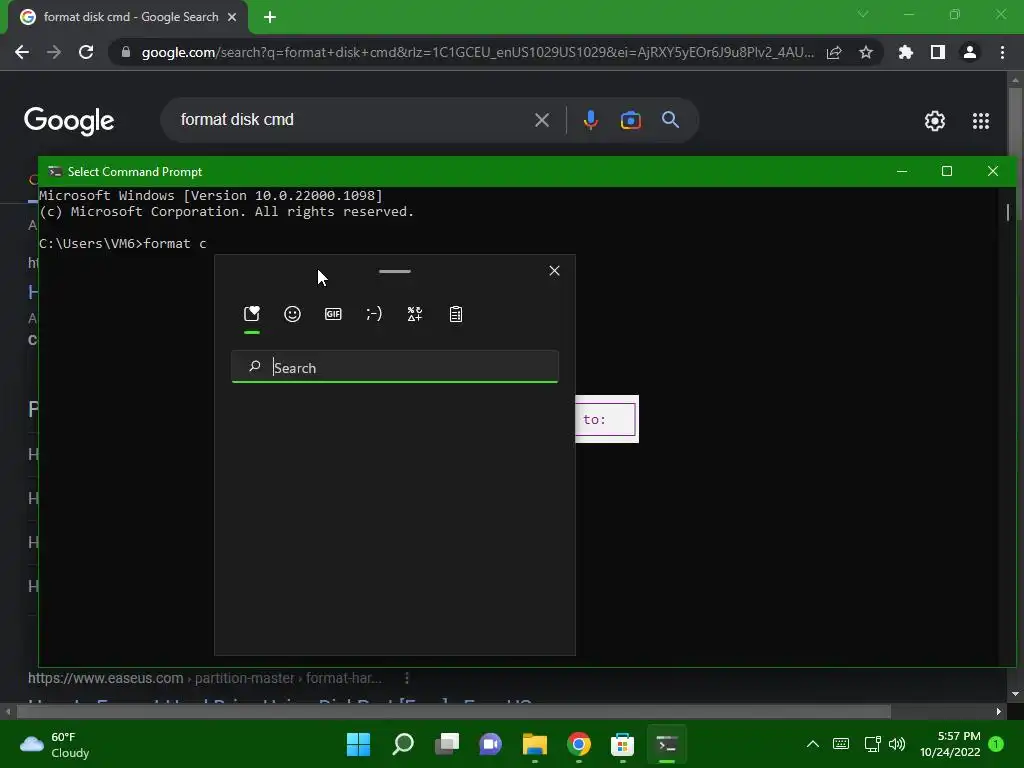Screen dimensions: 1024x768
Task: Go back in Chrome
Action: click(x=22, y=52)
